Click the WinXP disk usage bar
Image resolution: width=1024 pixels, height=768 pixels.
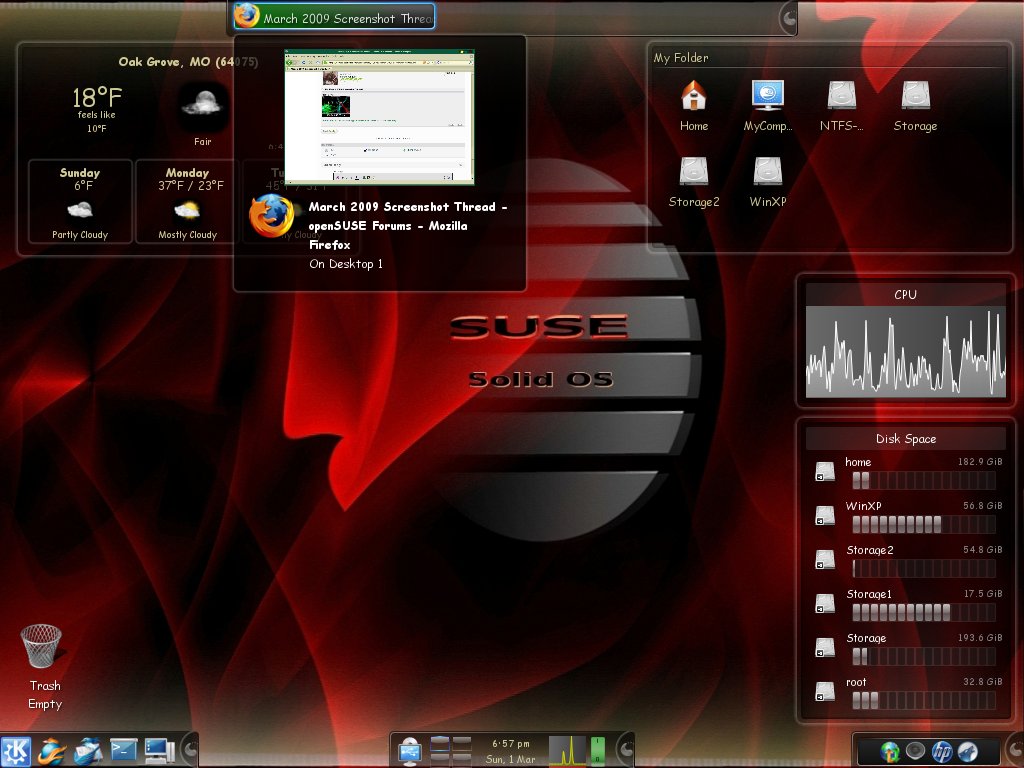(924, 524)
